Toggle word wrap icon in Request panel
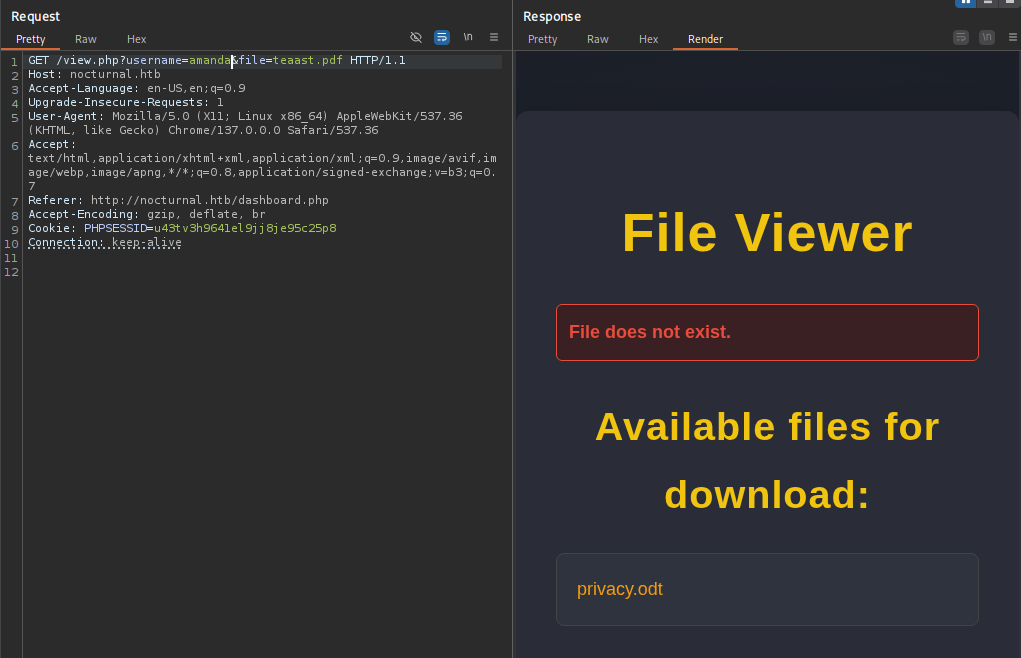Screen dimensions: 1021x658 tap(442, 38)
